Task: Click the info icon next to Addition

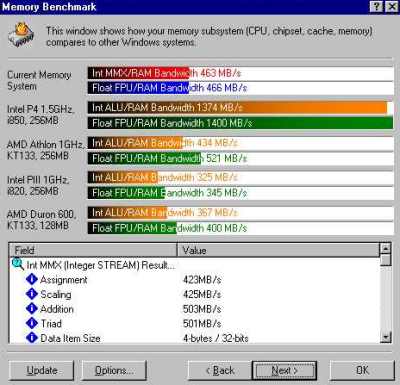Action: pos(32,309)
